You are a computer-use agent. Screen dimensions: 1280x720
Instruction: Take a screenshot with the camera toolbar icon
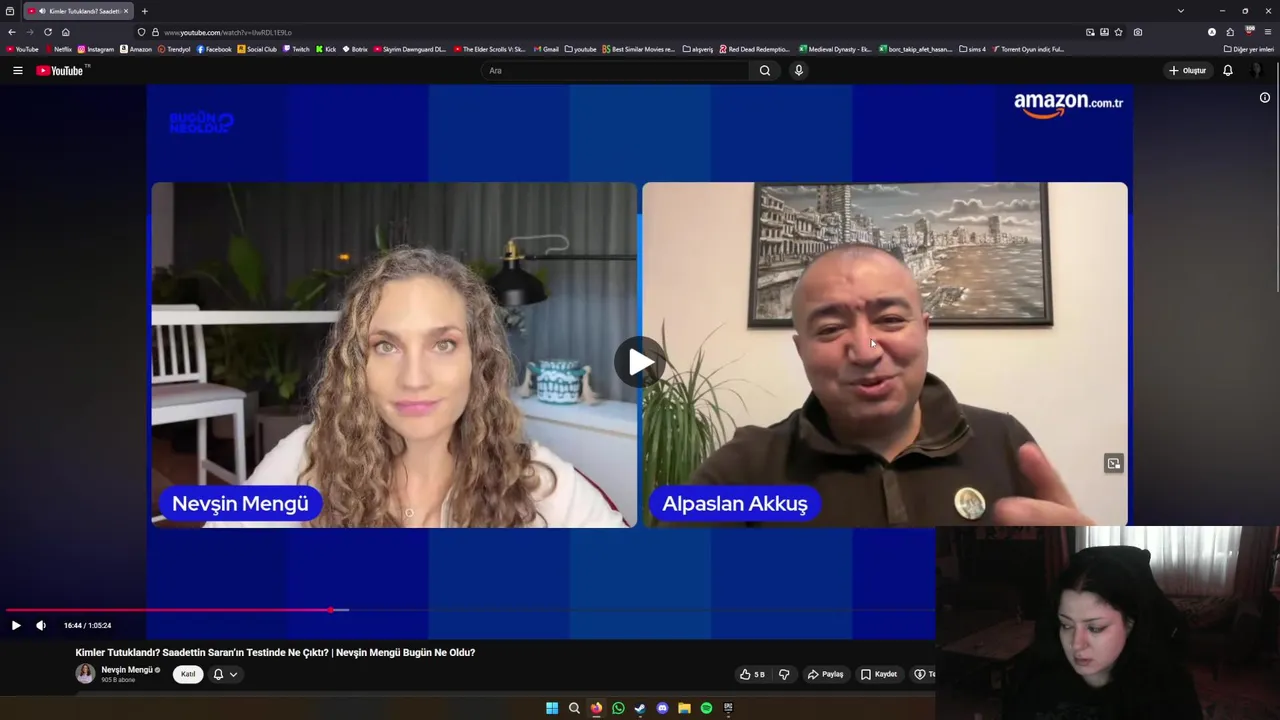click(x=1138, y=32)
